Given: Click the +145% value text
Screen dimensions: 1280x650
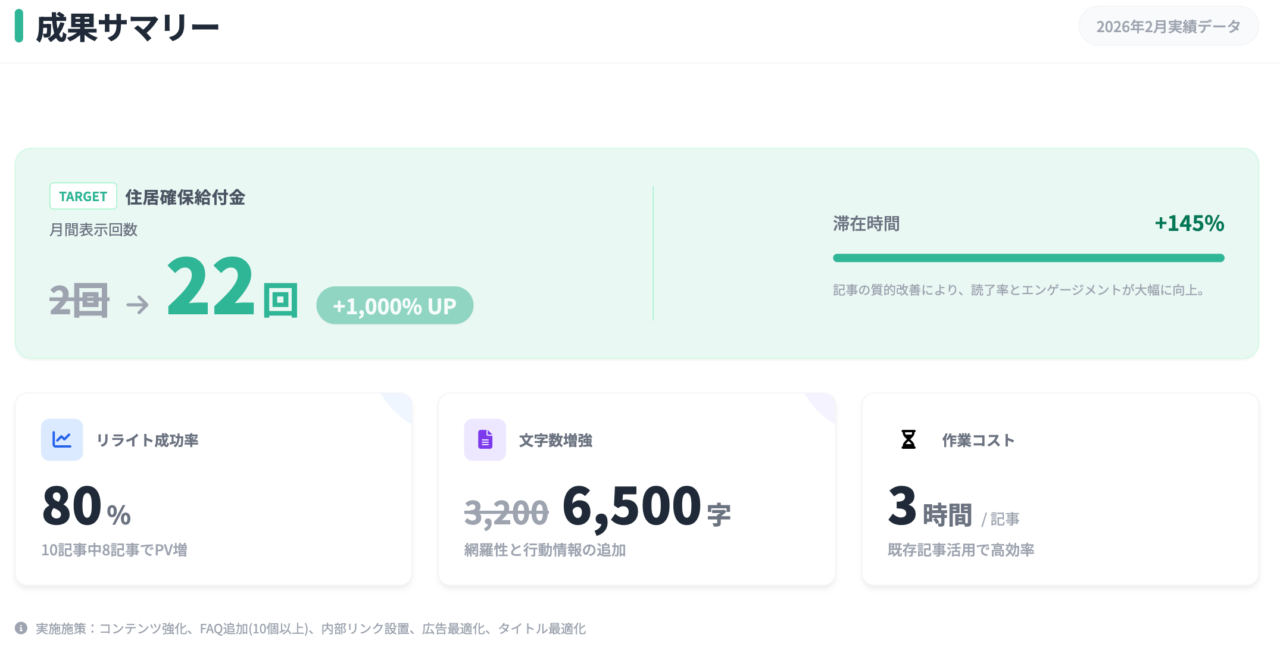Looking at the screenshot, I should point(1189,223).
